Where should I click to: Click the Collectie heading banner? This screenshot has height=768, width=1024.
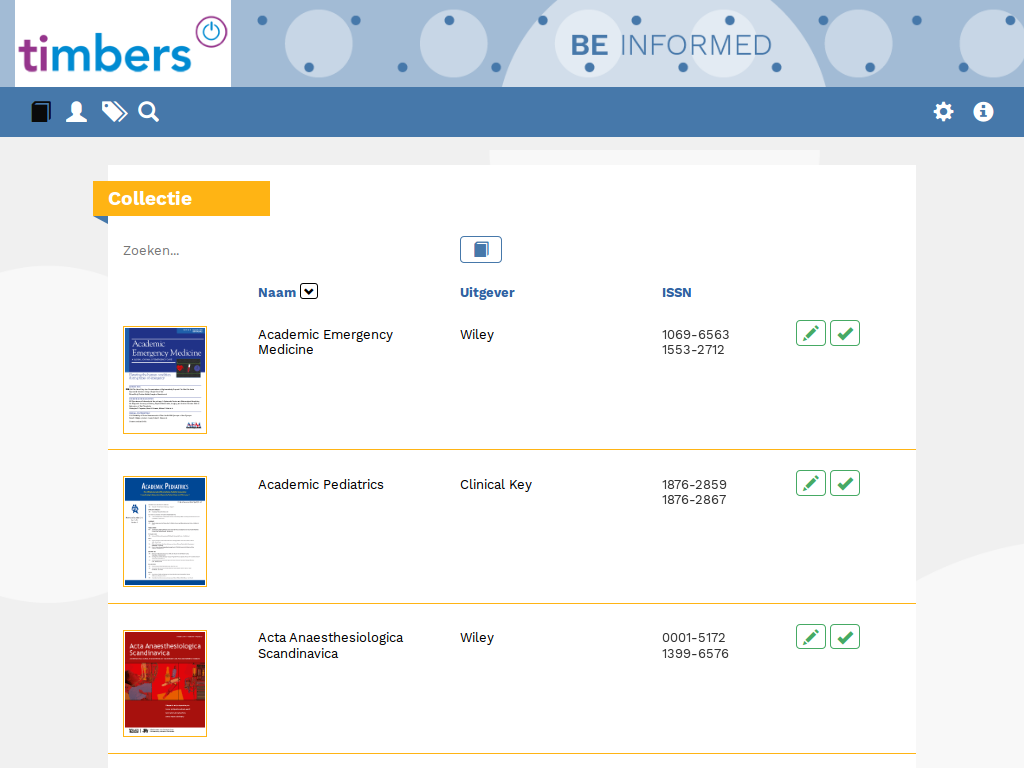[x=182, y=199]
